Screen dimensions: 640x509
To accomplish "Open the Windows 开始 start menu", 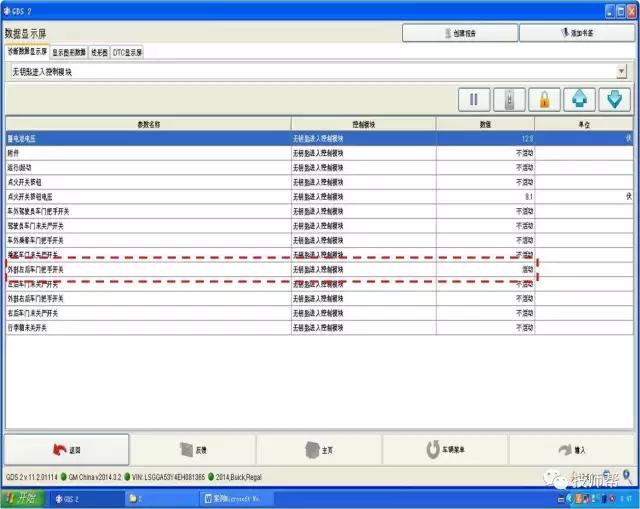I will coord(22,498).
